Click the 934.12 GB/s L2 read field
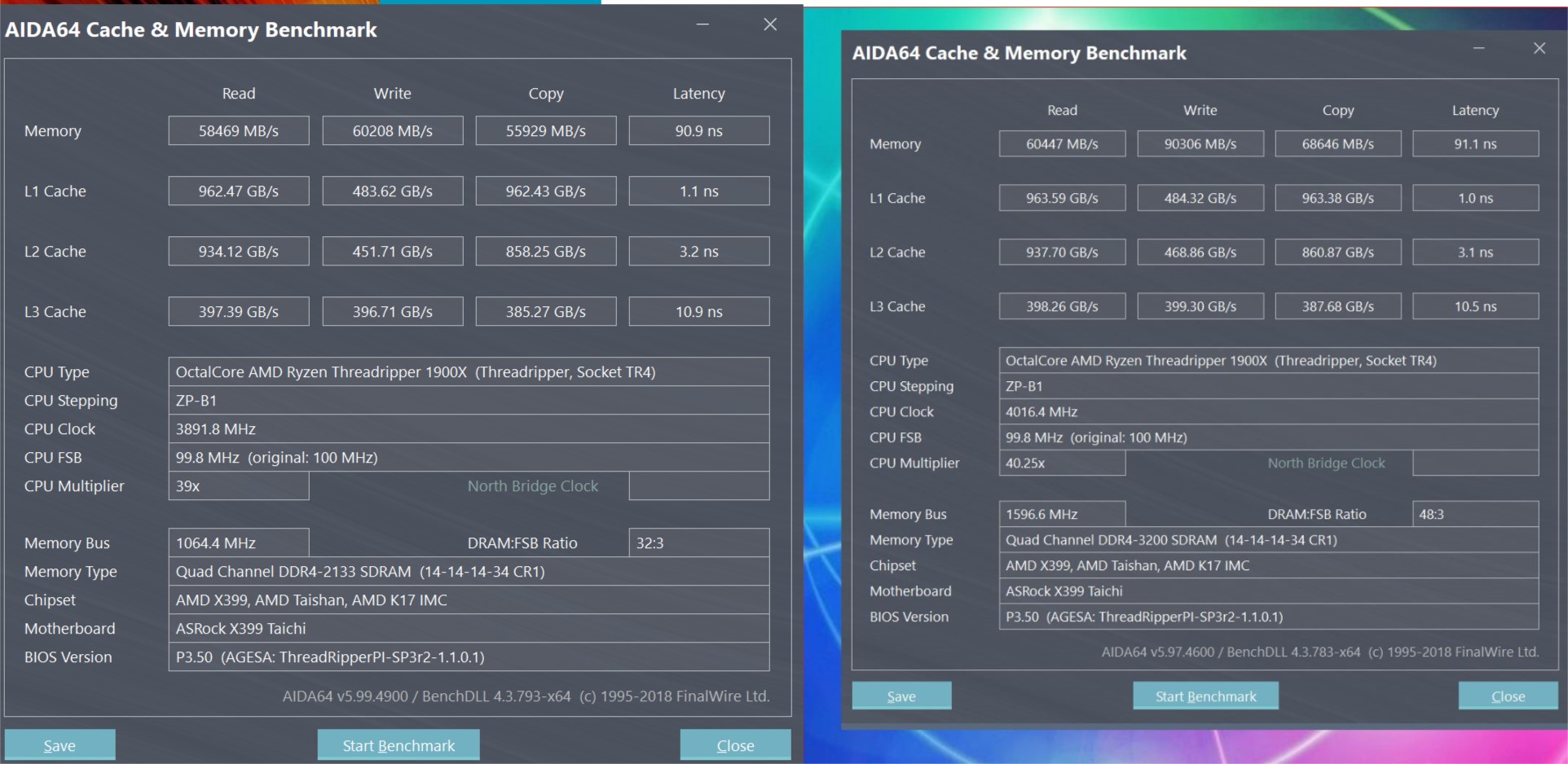The image size is (1568, 764). click(239, 251)
